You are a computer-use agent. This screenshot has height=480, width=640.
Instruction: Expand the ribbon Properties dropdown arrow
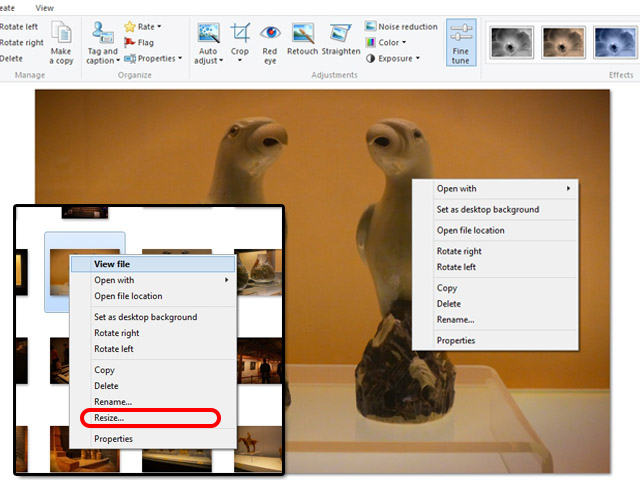point(180,58)
